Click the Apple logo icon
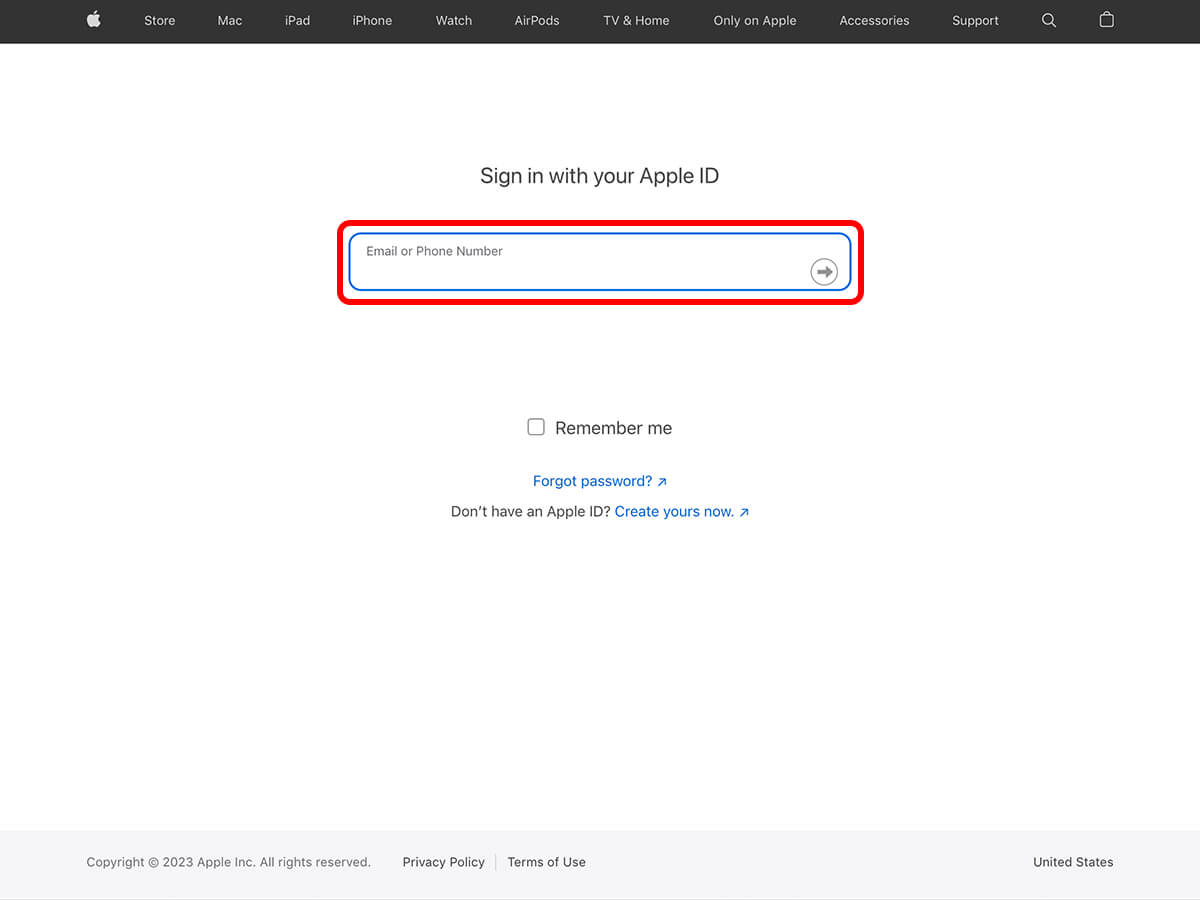This screenshot has width=1200, height=900. [x=94, y=20]
